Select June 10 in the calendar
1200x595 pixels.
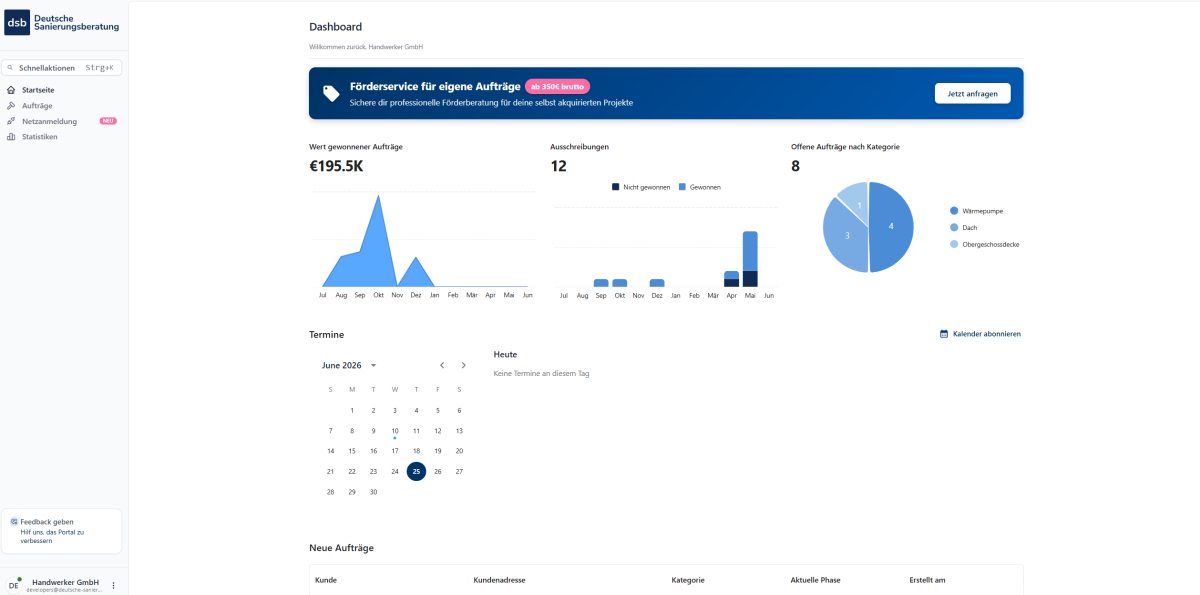(395, 431)
